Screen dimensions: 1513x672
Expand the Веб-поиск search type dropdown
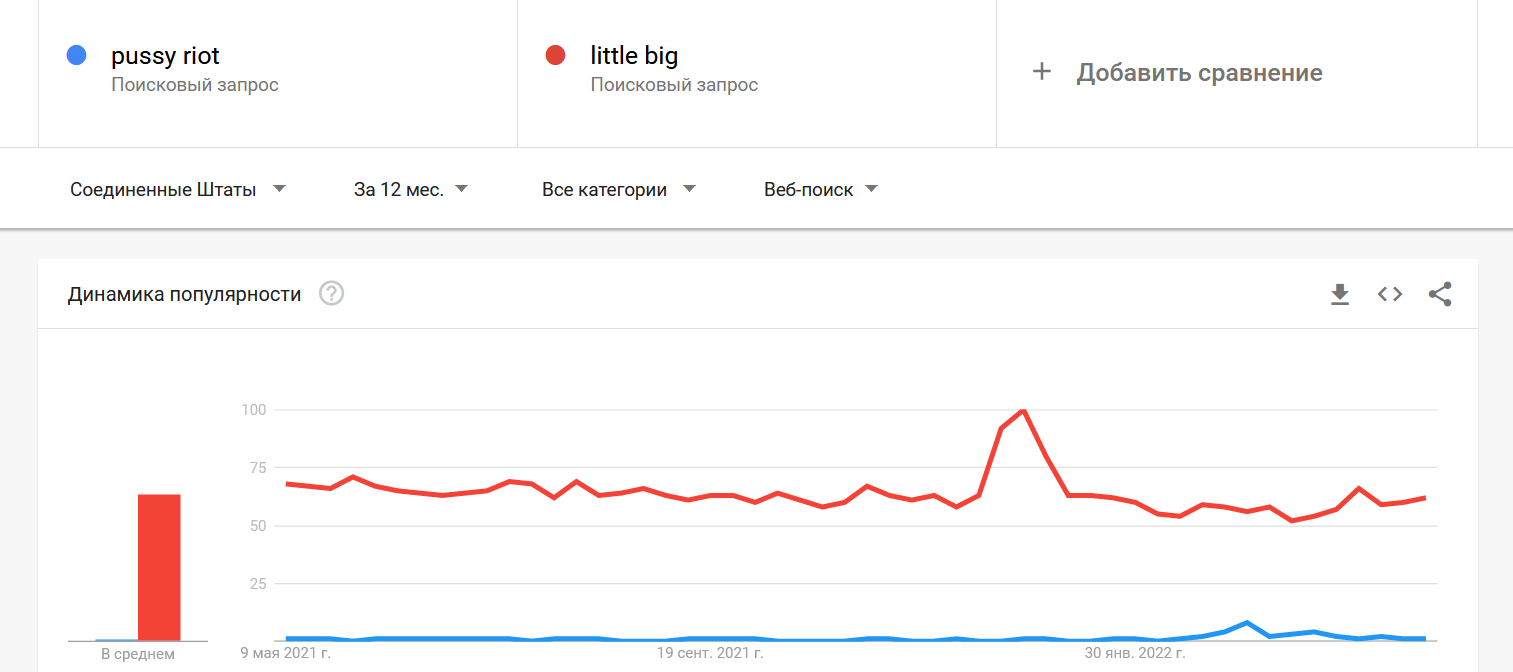[820, 189]
